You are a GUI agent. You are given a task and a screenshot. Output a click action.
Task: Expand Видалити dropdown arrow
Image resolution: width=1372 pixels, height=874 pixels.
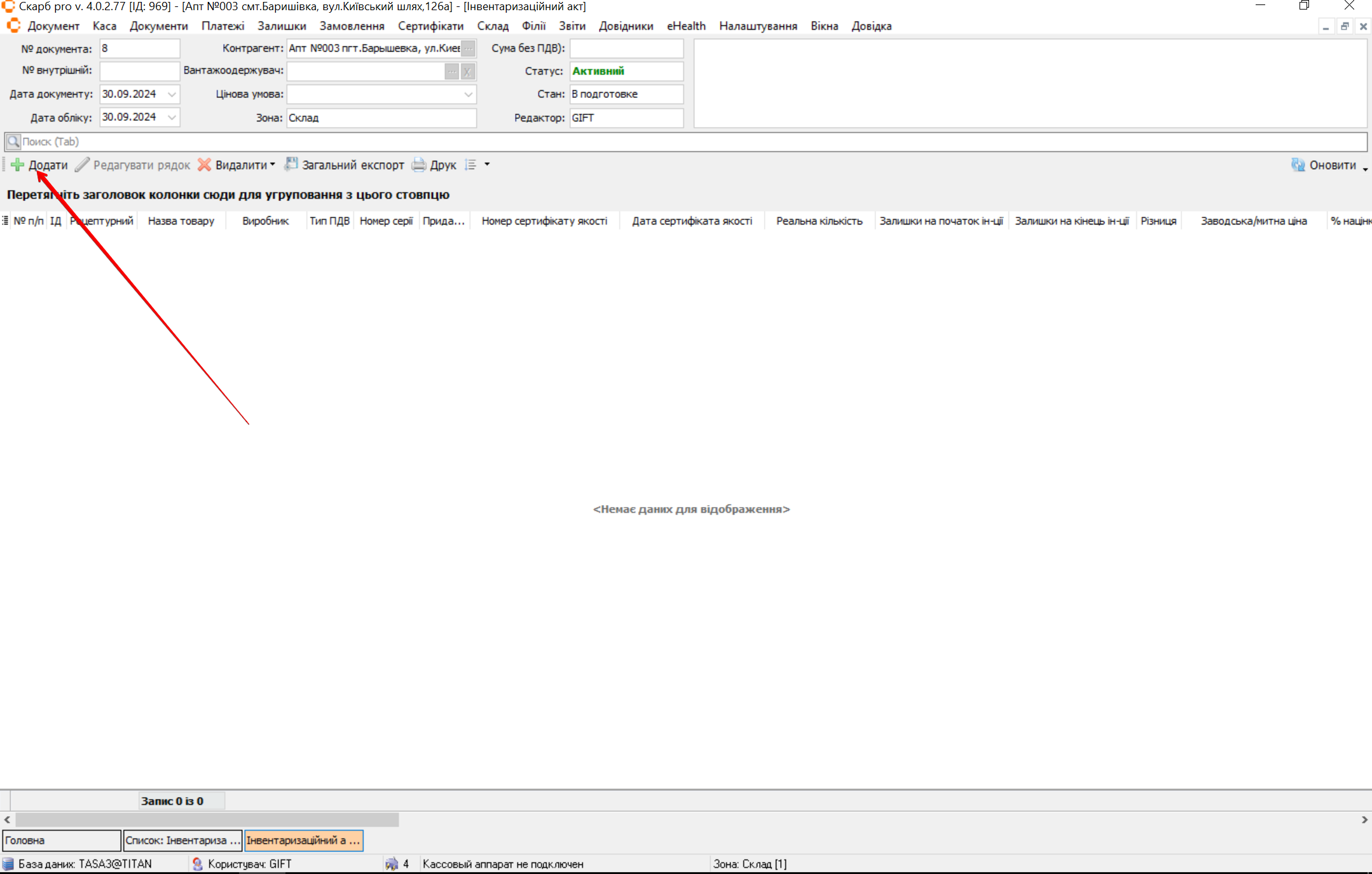point(273,165)
